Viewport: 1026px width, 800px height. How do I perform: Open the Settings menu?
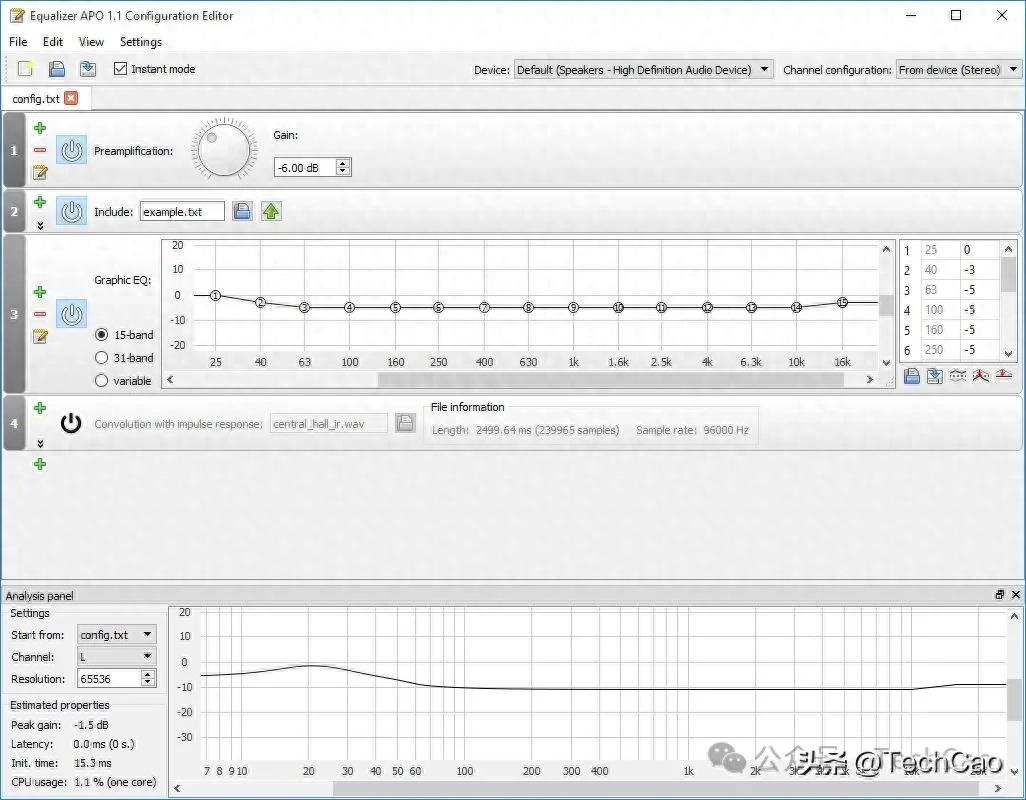click(x=141, y=42)
